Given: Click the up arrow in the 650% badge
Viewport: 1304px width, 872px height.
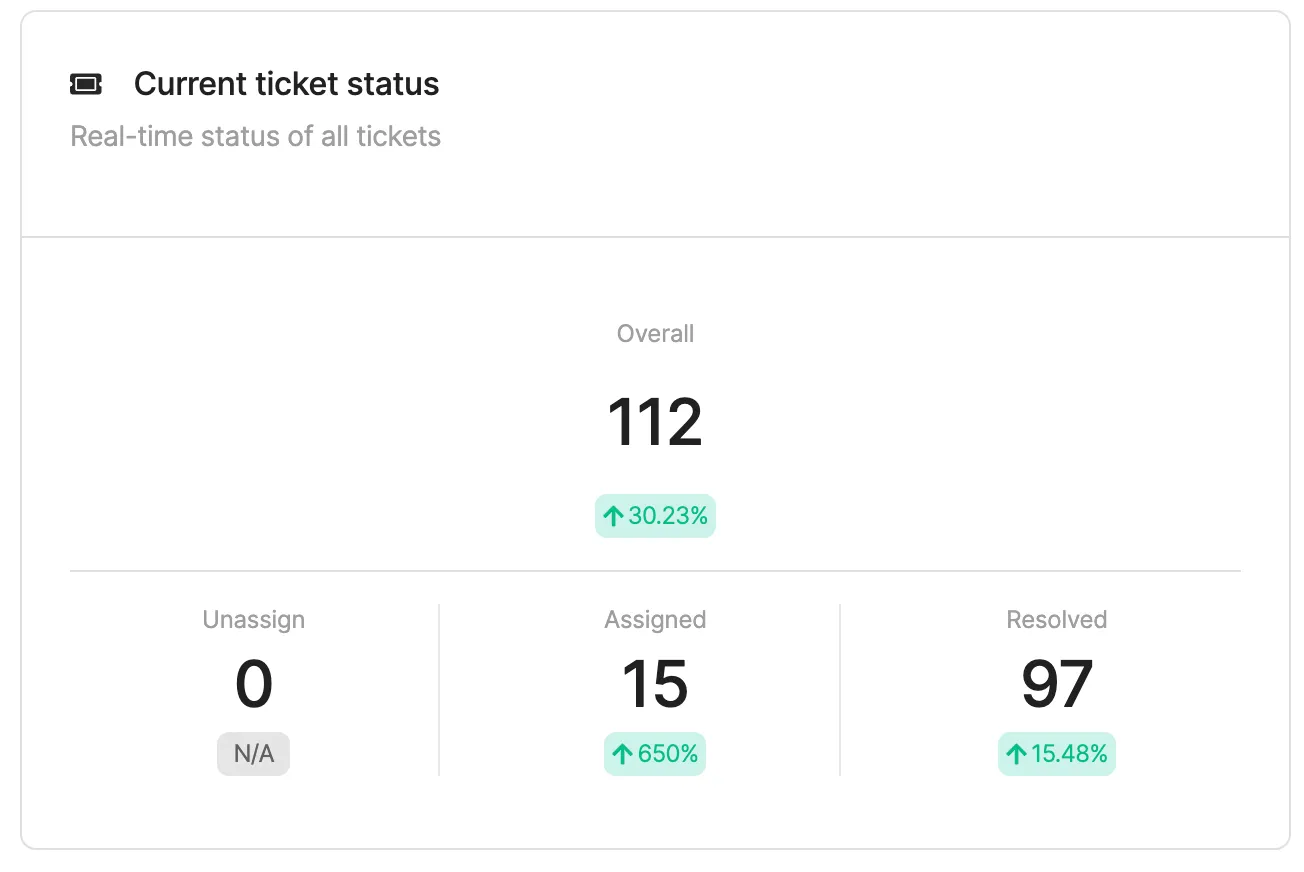Looking at the screenshot, I should [x=622, y=754].
